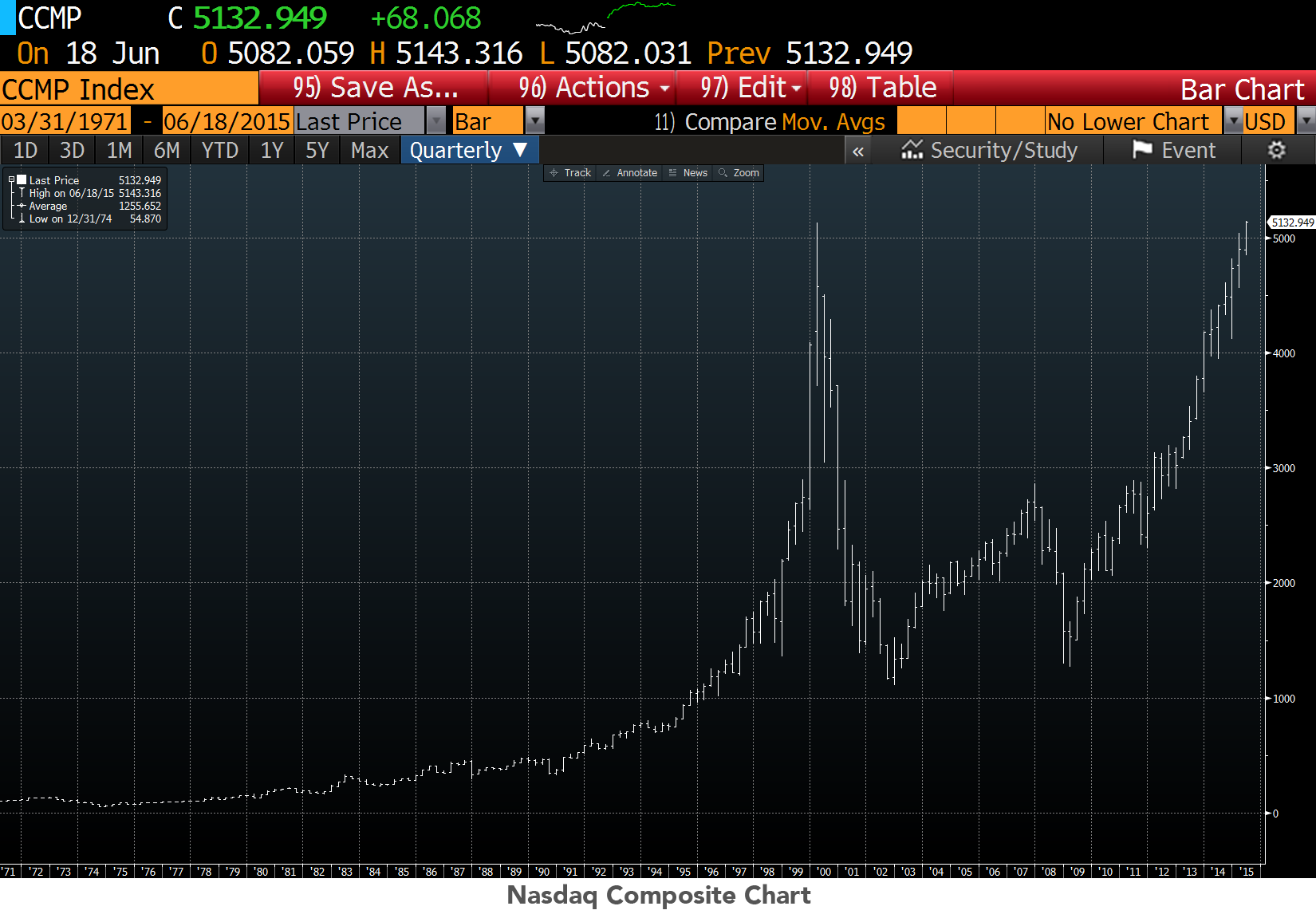This screenshot has width=1316, height=918.
Task: Click the Table button
Action: tap(881, 88)
